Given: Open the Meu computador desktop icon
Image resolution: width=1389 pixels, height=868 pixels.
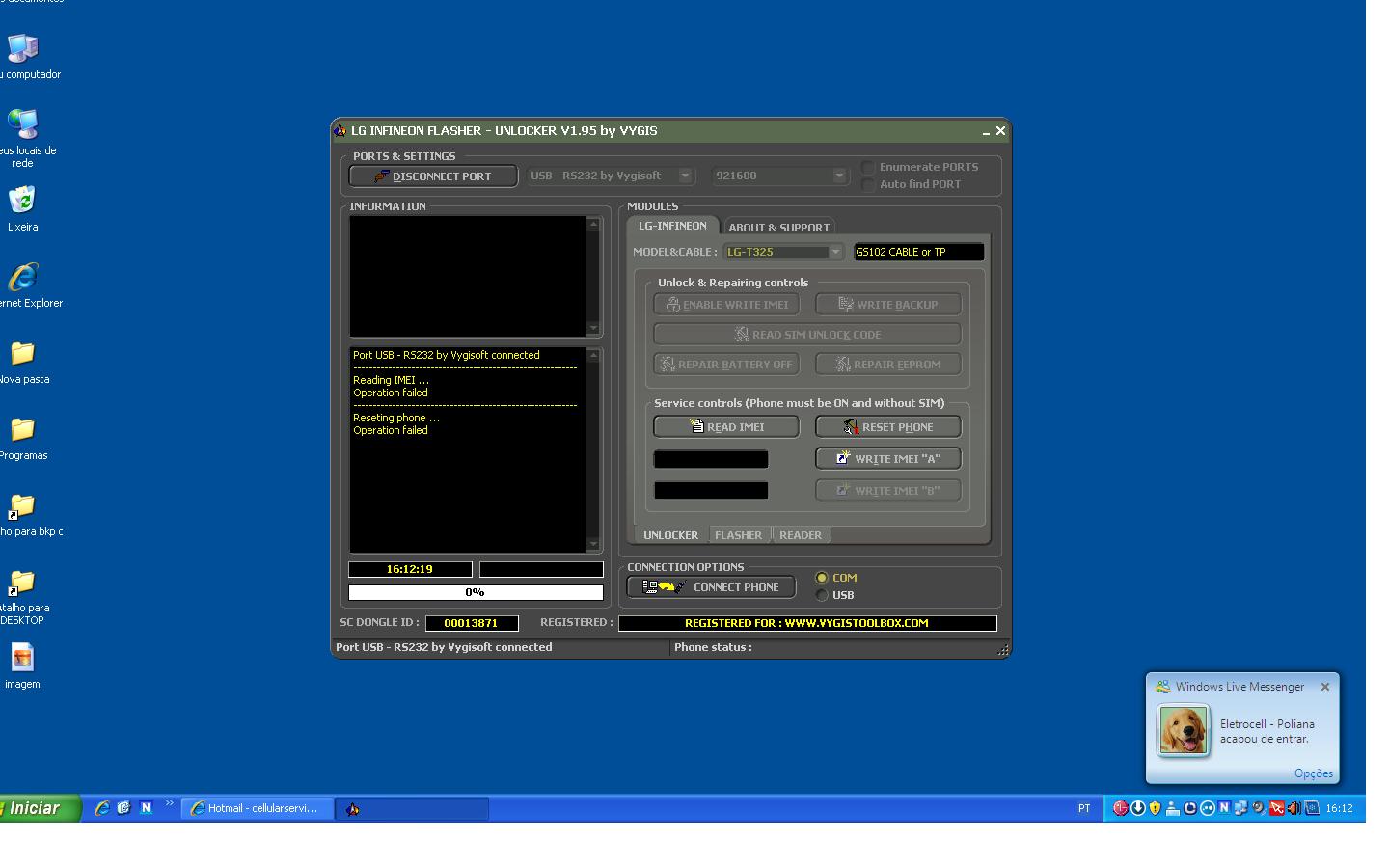Looking at the screenshot, I should pyautogui.click(x=22, y=49).
